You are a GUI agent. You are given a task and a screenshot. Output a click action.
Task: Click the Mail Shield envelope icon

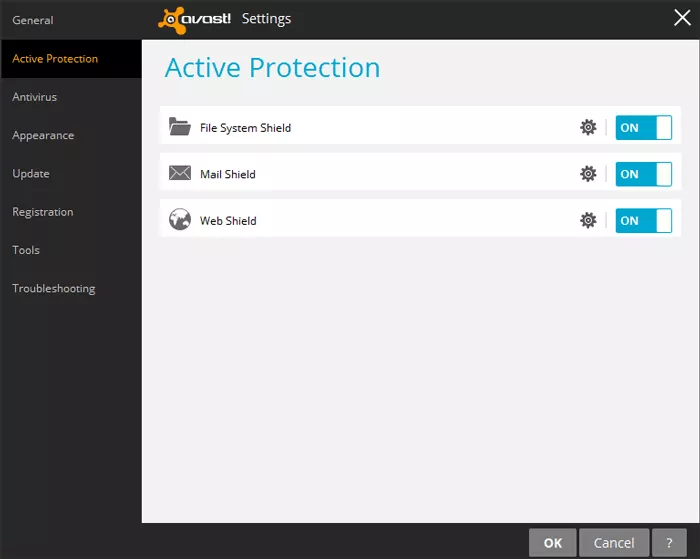tap(179, 173)
